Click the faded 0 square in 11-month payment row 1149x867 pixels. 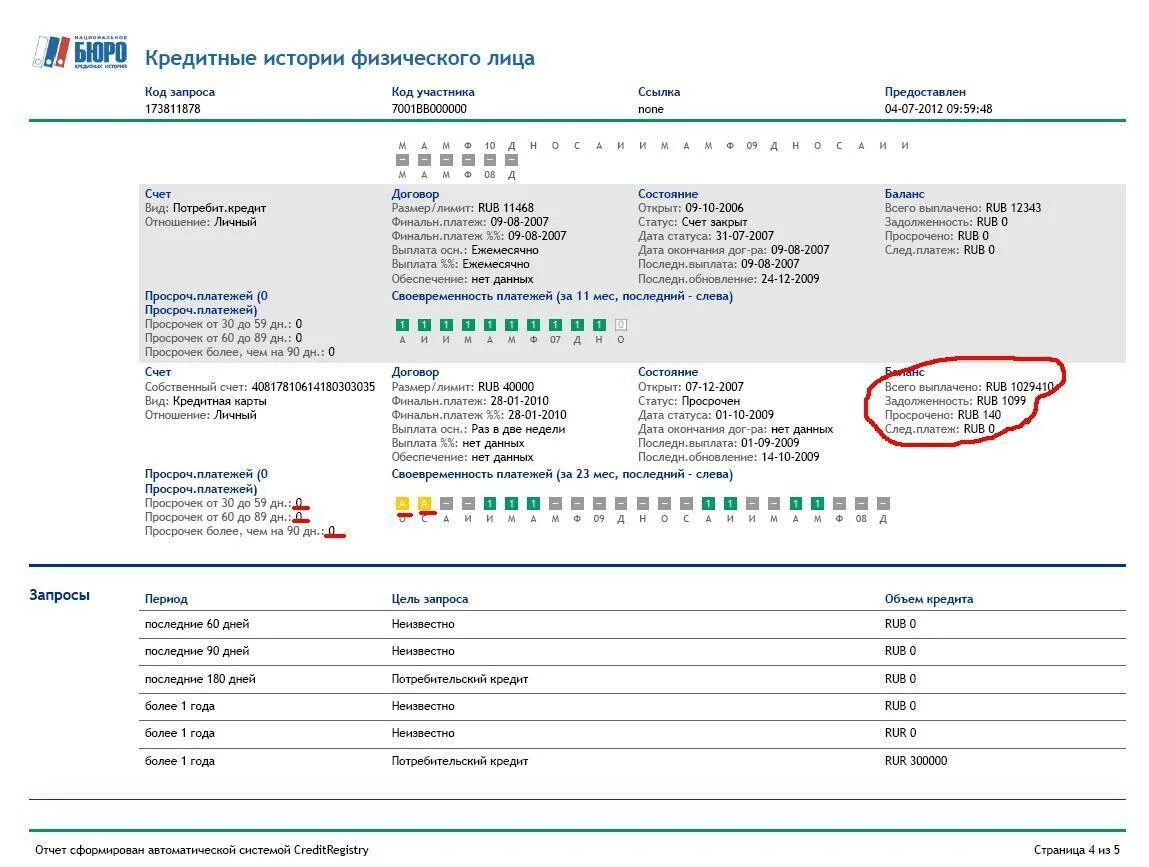pos(621,325)
